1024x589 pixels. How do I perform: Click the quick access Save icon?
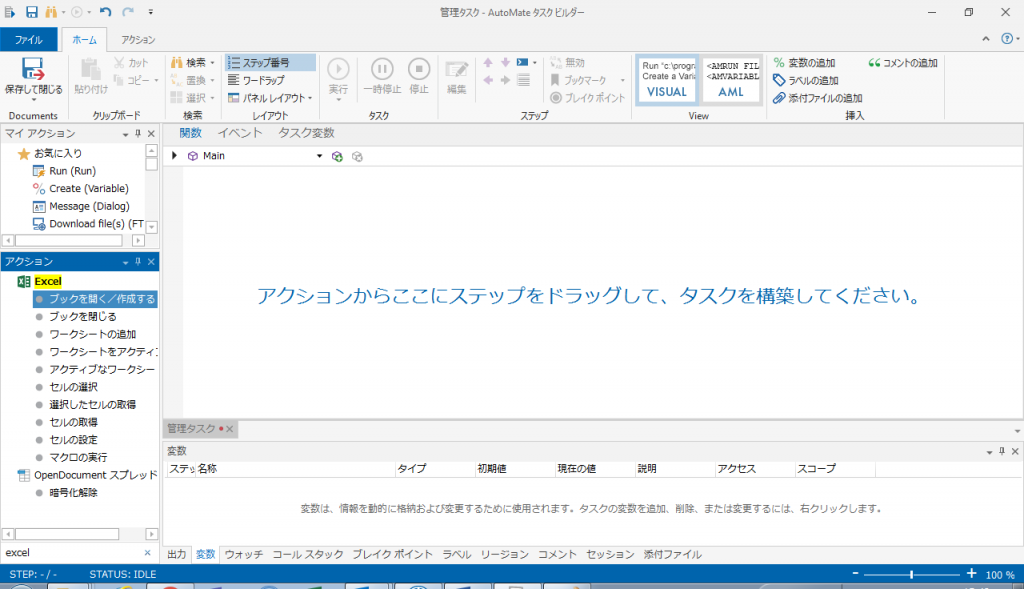click(31, 12)
